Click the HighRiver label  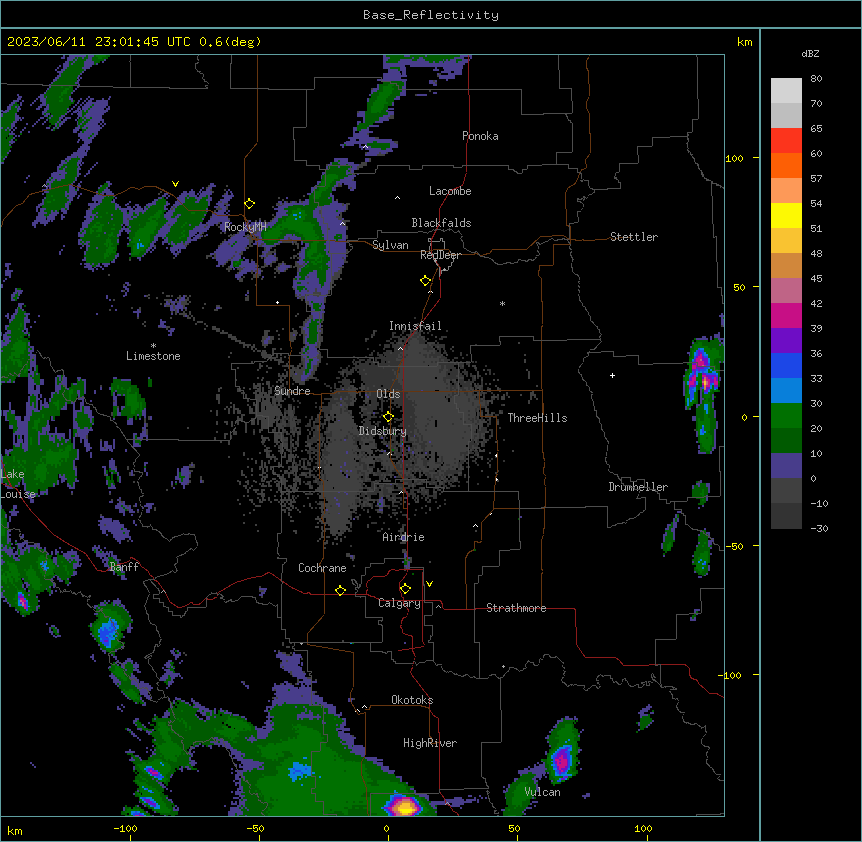pyautogui.click(x=430, y=743)
